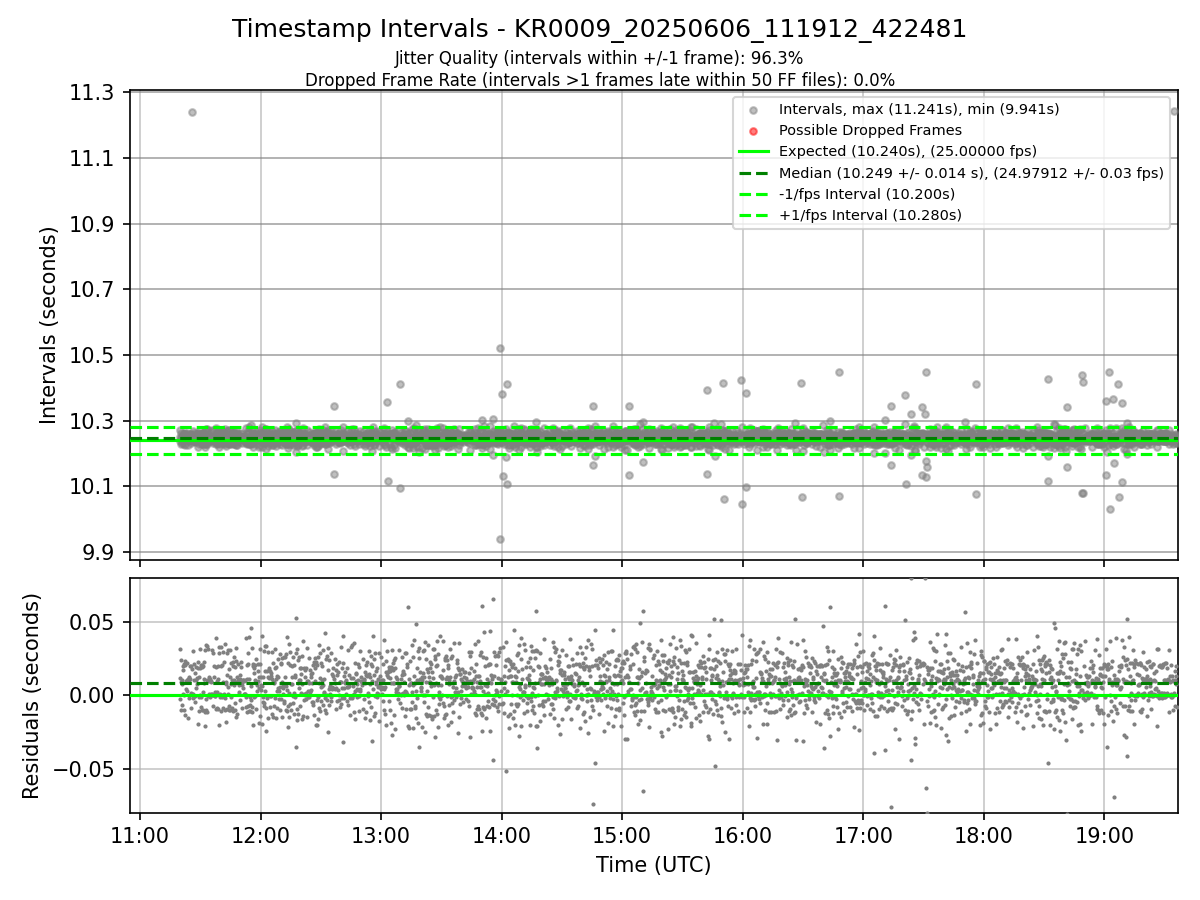Click the 'Time (UTC)' x-axis label
Image resolution: width=1200 pixels, height=900 pixels.
pyautogui.click(x=653, y=865)
